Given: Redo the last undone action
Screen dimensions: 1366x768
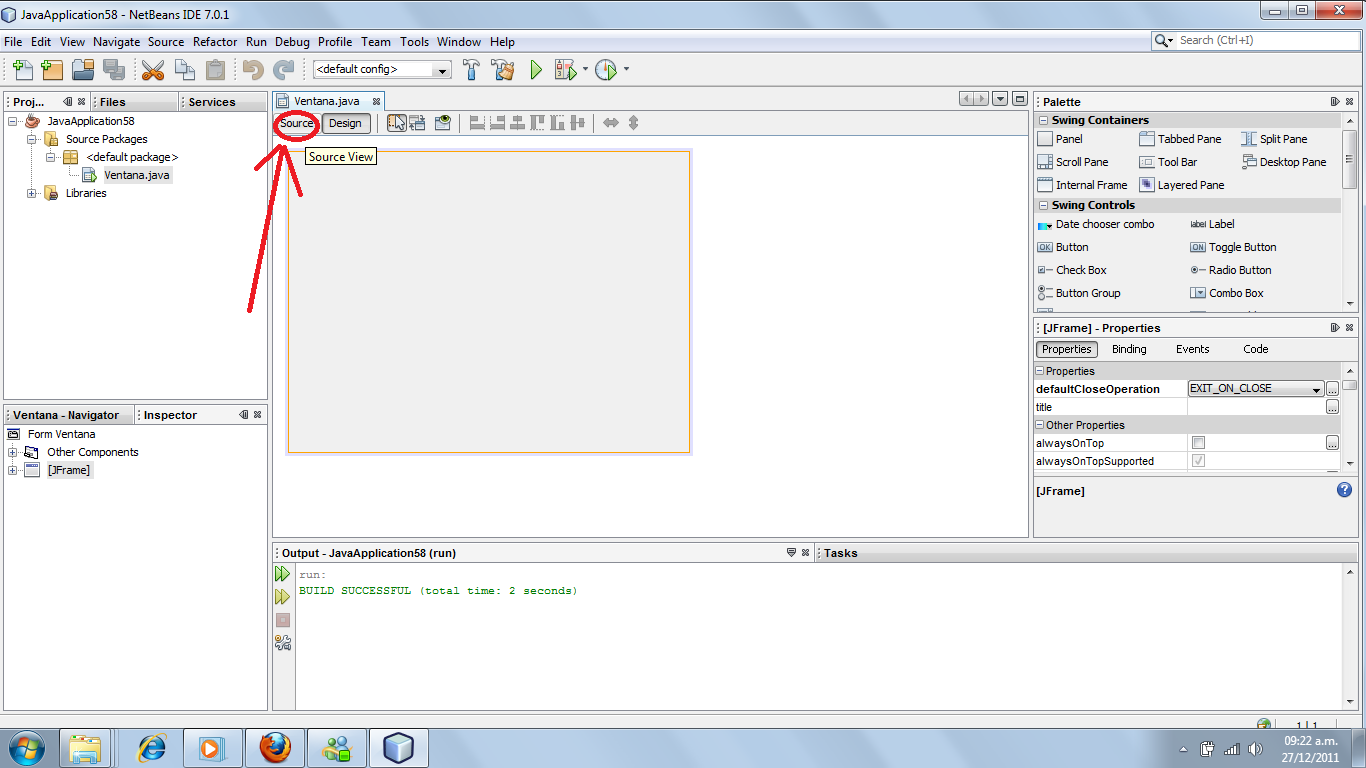Looking at the screenshot, I should (284, 70).
